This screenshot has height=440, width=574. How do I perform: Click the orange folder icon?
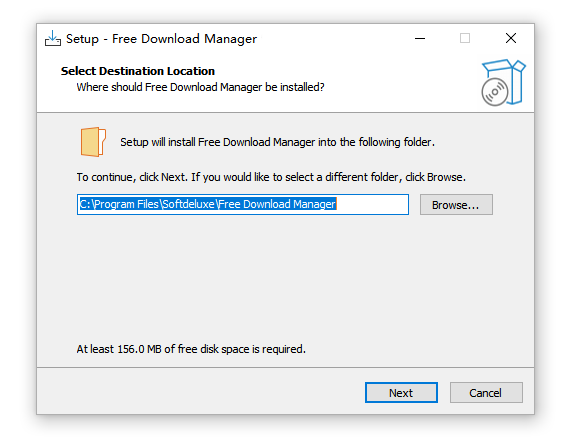(93, 142)
